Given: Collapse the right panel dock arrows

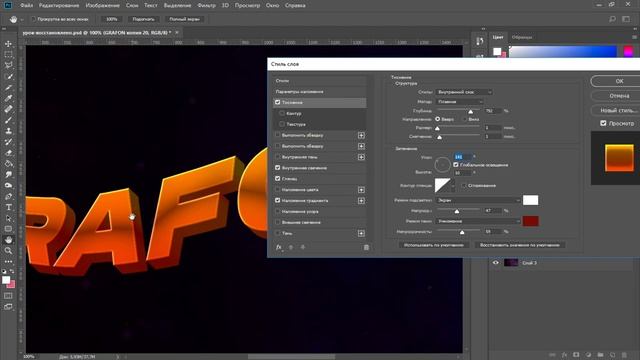Looking at the screenshot, I should coord(634,29).
